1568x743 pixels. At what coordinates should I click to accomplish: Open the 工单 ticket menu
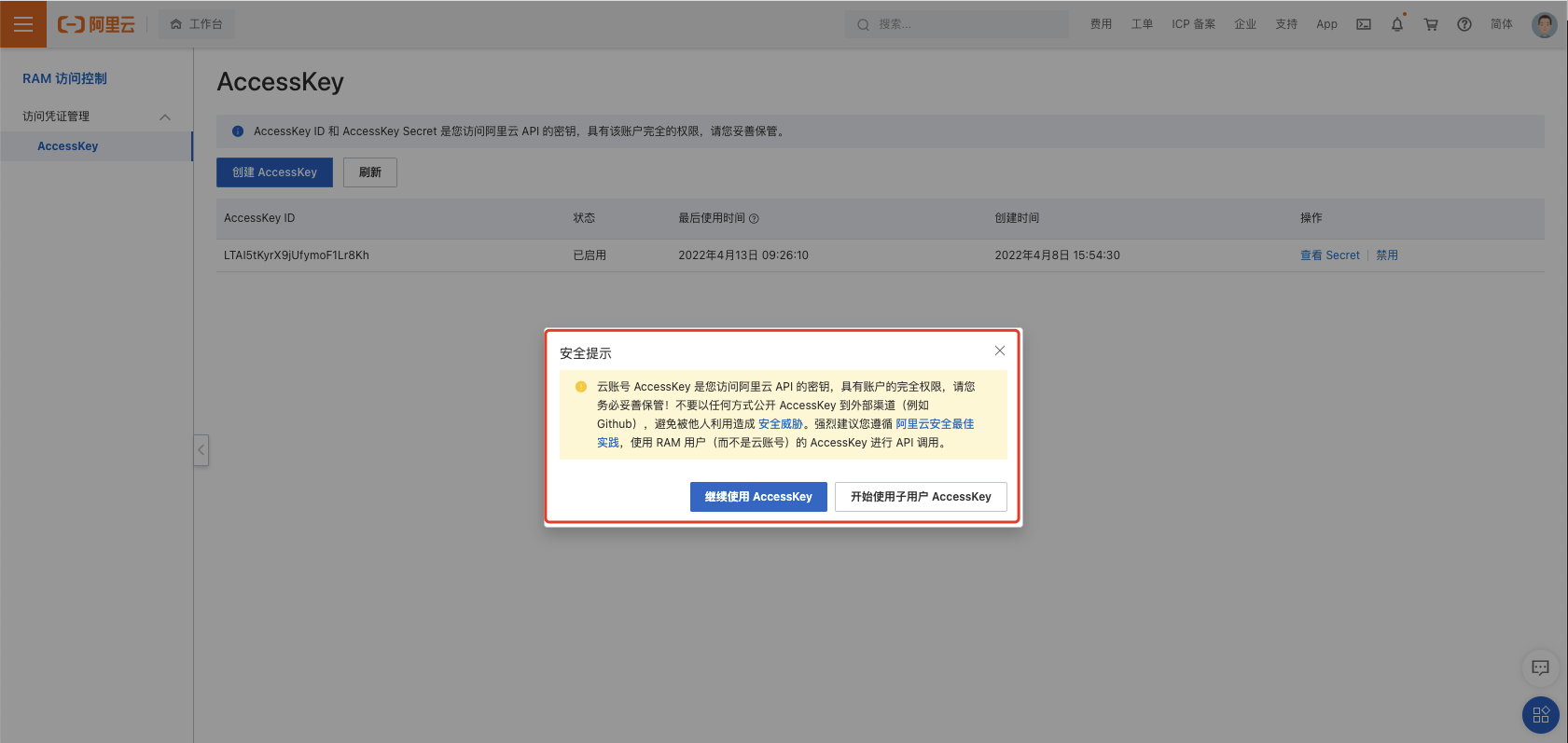[x=1142, y=24]
